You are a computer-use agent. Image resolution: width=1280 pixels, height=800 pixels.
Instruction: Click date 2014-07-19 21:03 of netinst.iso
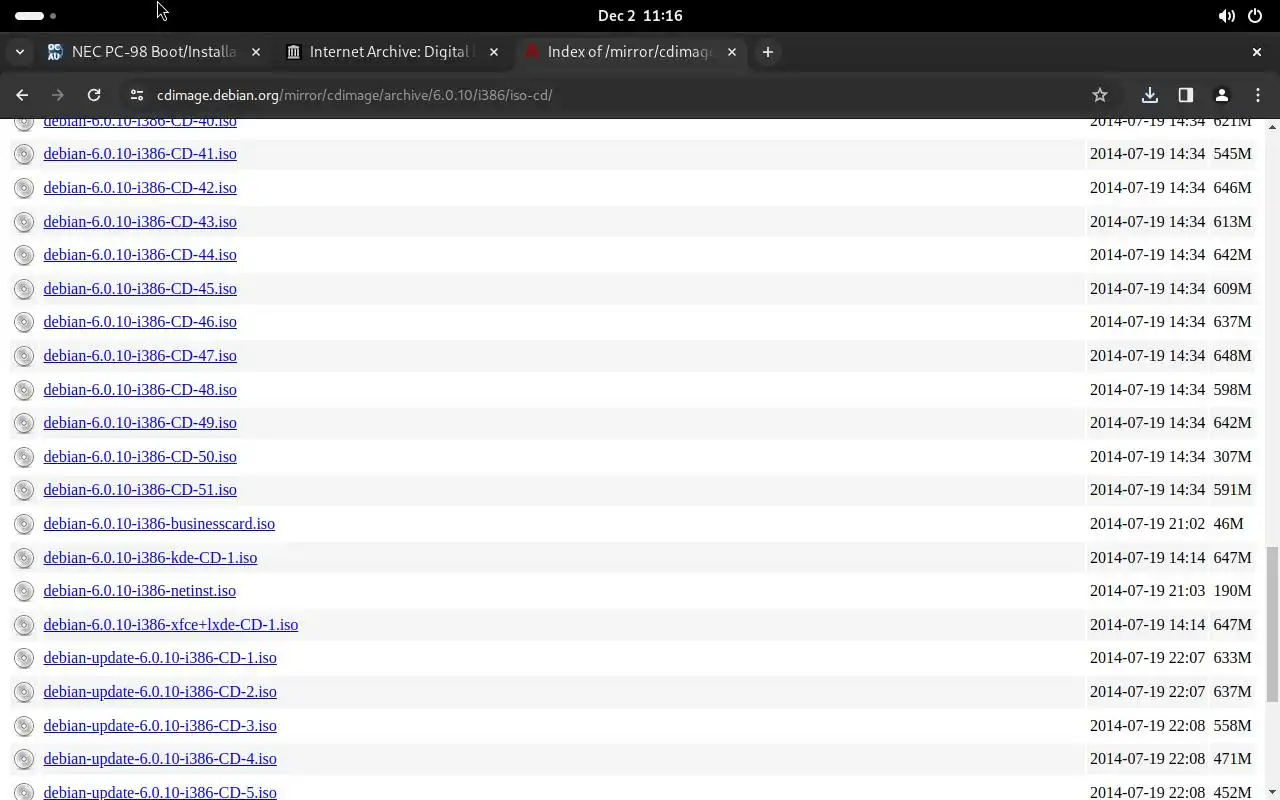(x=1147, y=591)
